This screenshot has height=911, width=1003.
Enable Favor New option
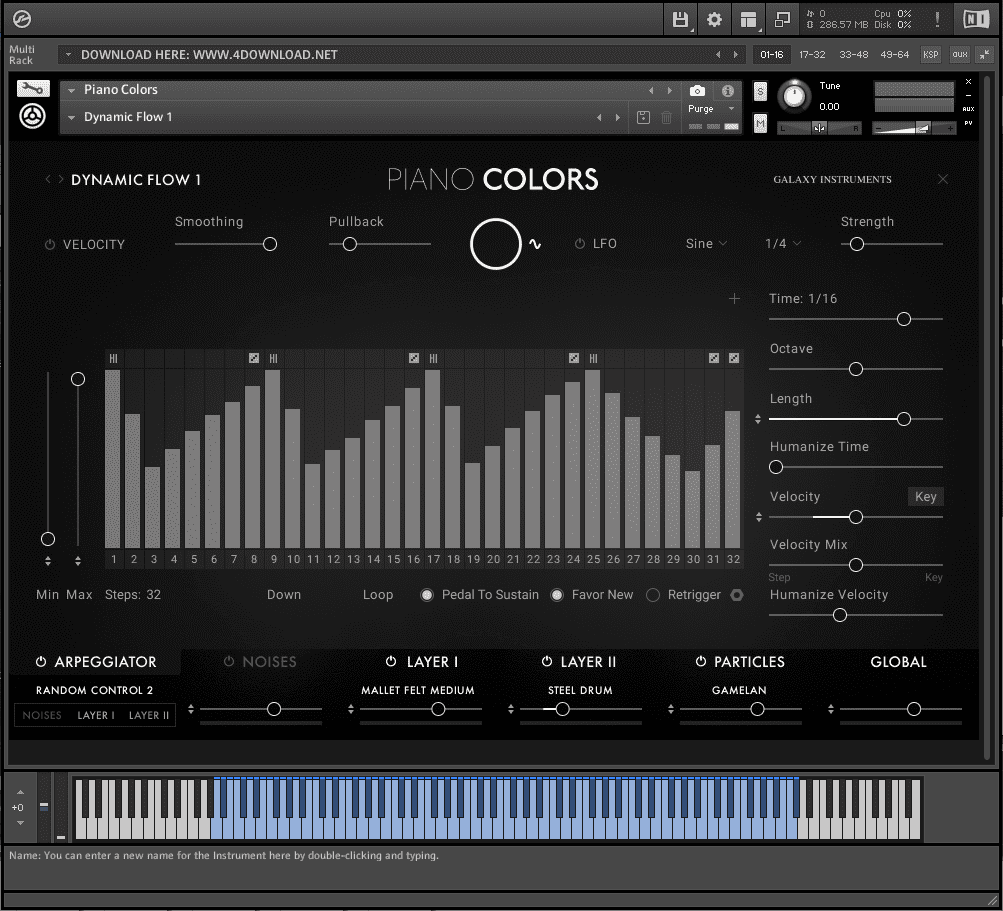coord(557,595)
